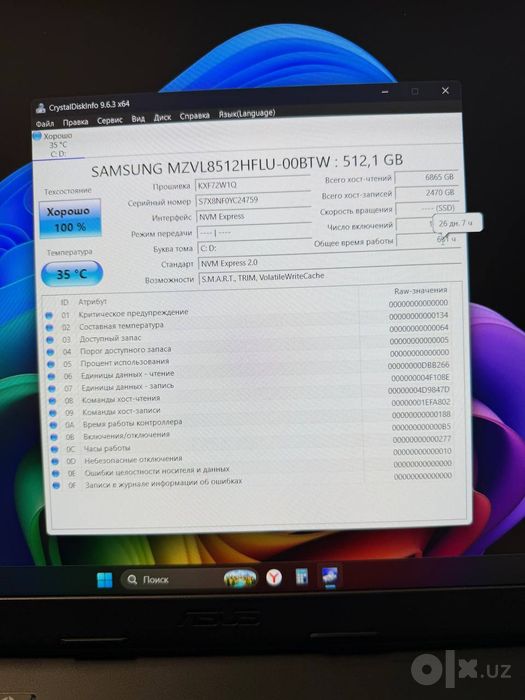Click the drive letter field C: D:
The width and height of the screenshot is (525, 700).
(x=254, y=248)
